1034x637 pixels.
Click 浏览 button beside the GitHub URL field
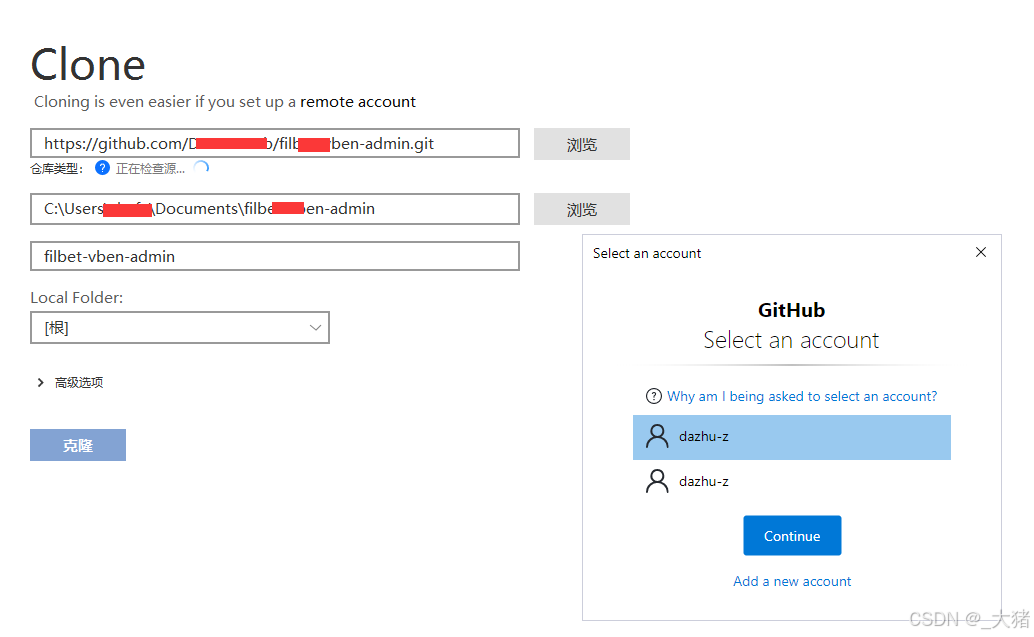click(x=582, y=144)
